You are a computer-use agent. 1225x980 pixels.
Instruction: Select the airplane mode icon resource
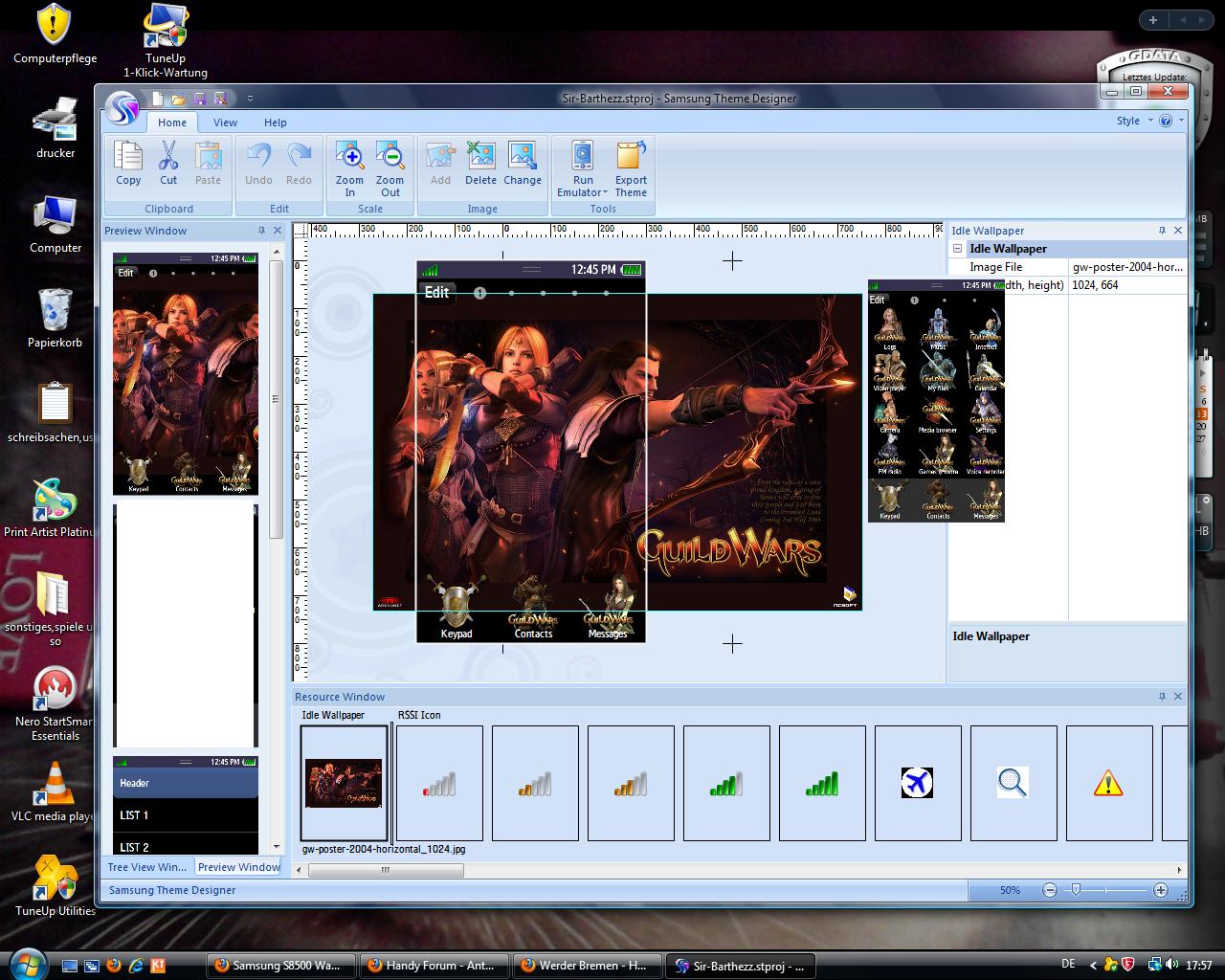[918, 783]
